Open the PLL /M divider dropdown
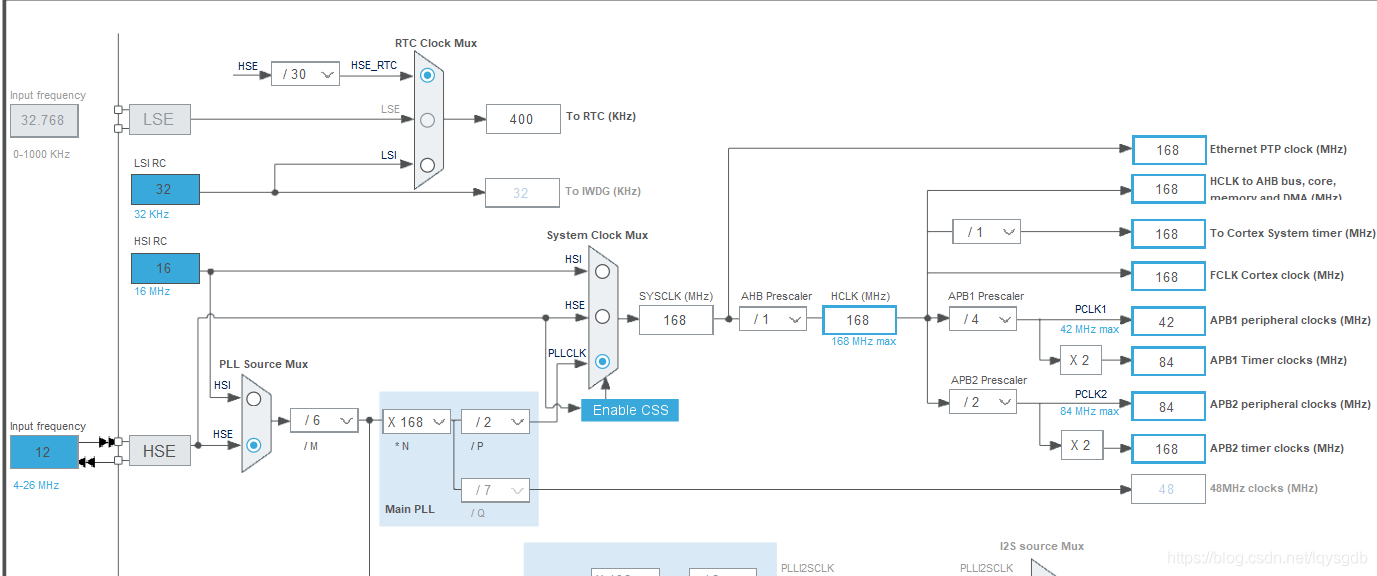Image resolution: width=1377 pixels, height=576 pixels. click(324, 420)
